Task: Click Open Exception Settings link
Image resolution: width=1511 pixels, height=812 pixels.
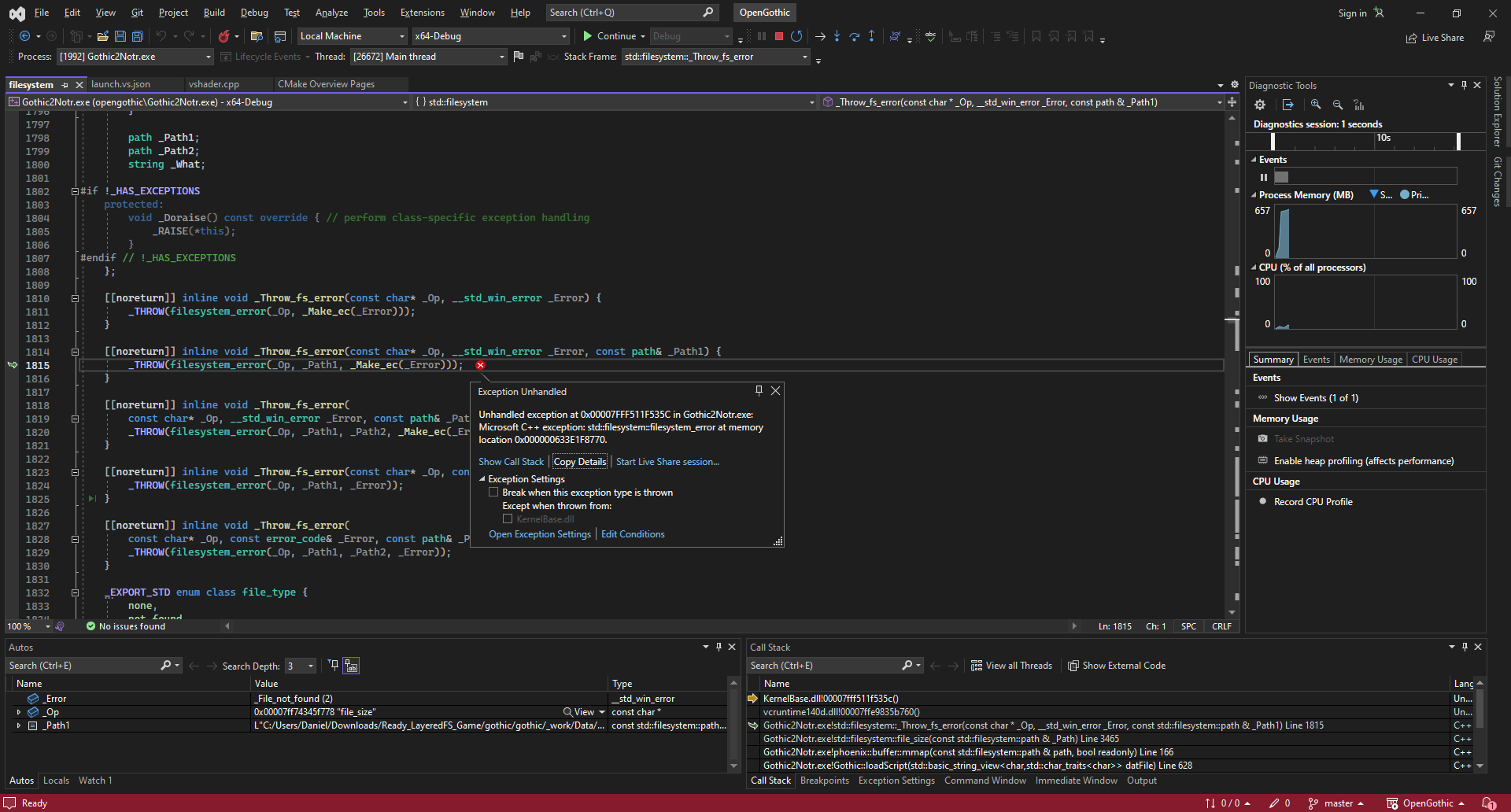Action: point(540,533)
